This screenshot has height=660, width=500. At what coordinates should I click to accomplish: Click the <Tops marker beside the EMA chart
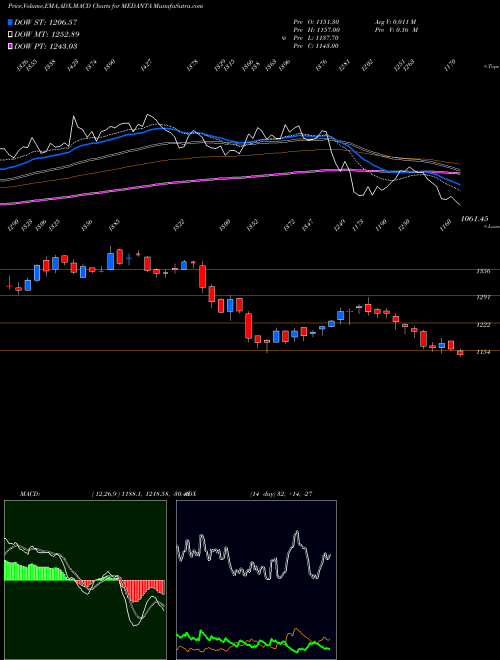pyautogui.click(x=492, y=67)
